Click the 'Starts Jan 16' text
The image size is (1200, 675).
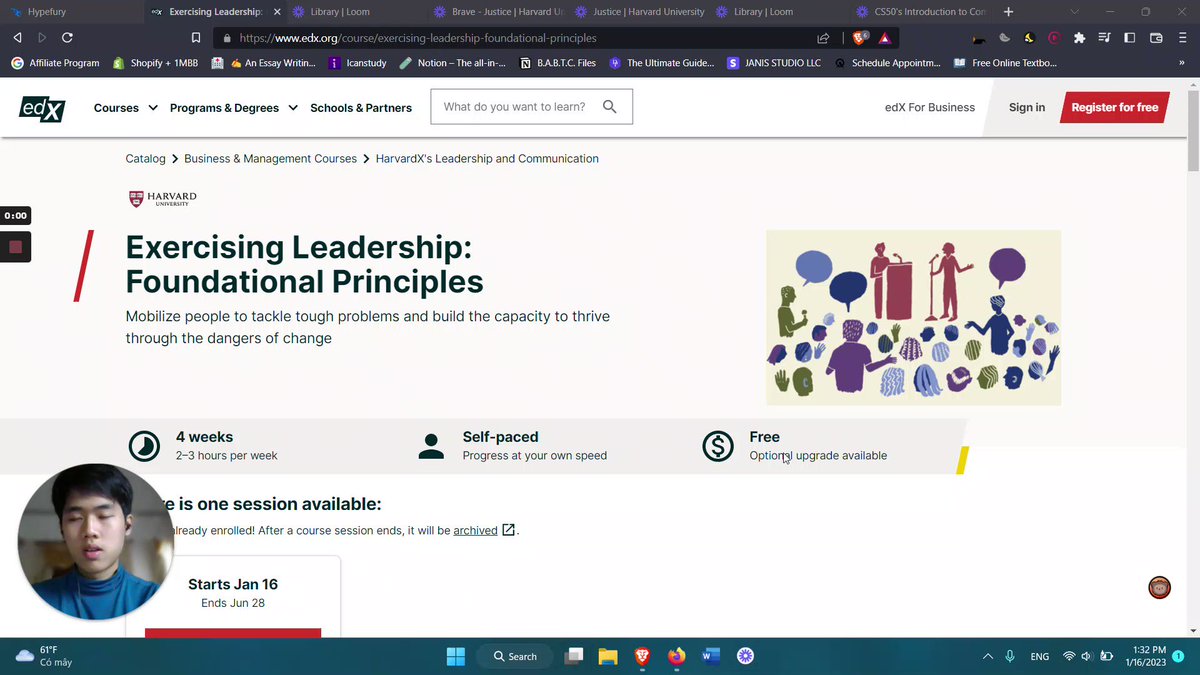point(233,584)
